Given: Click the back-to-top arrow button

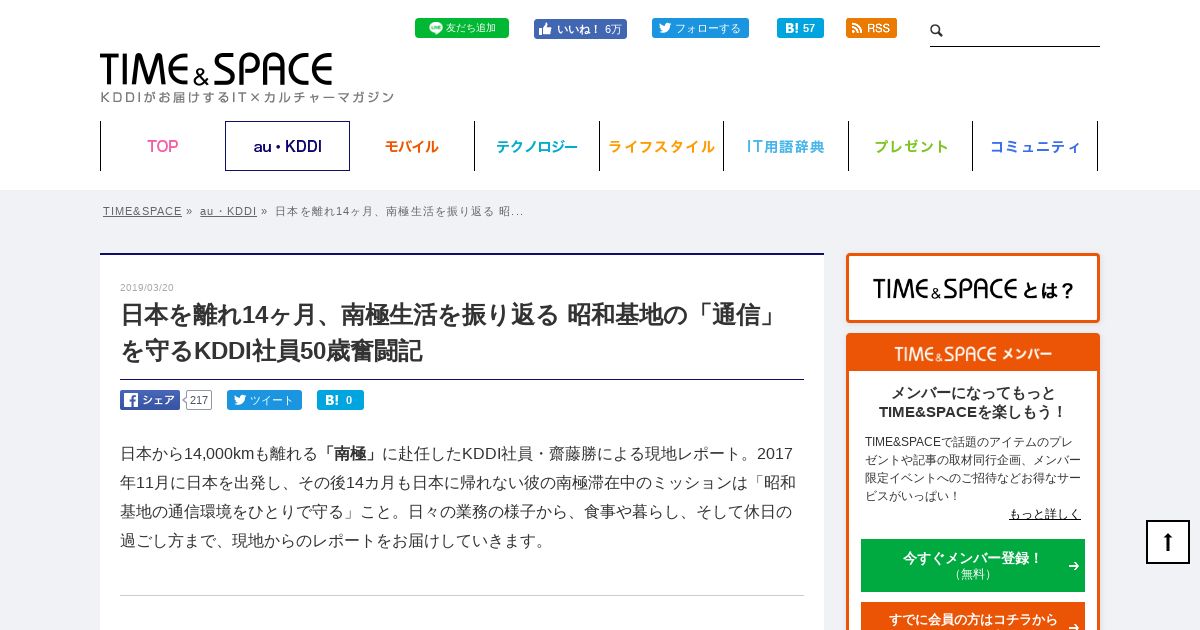Looking at the screenshot, I should point(1168,542).
